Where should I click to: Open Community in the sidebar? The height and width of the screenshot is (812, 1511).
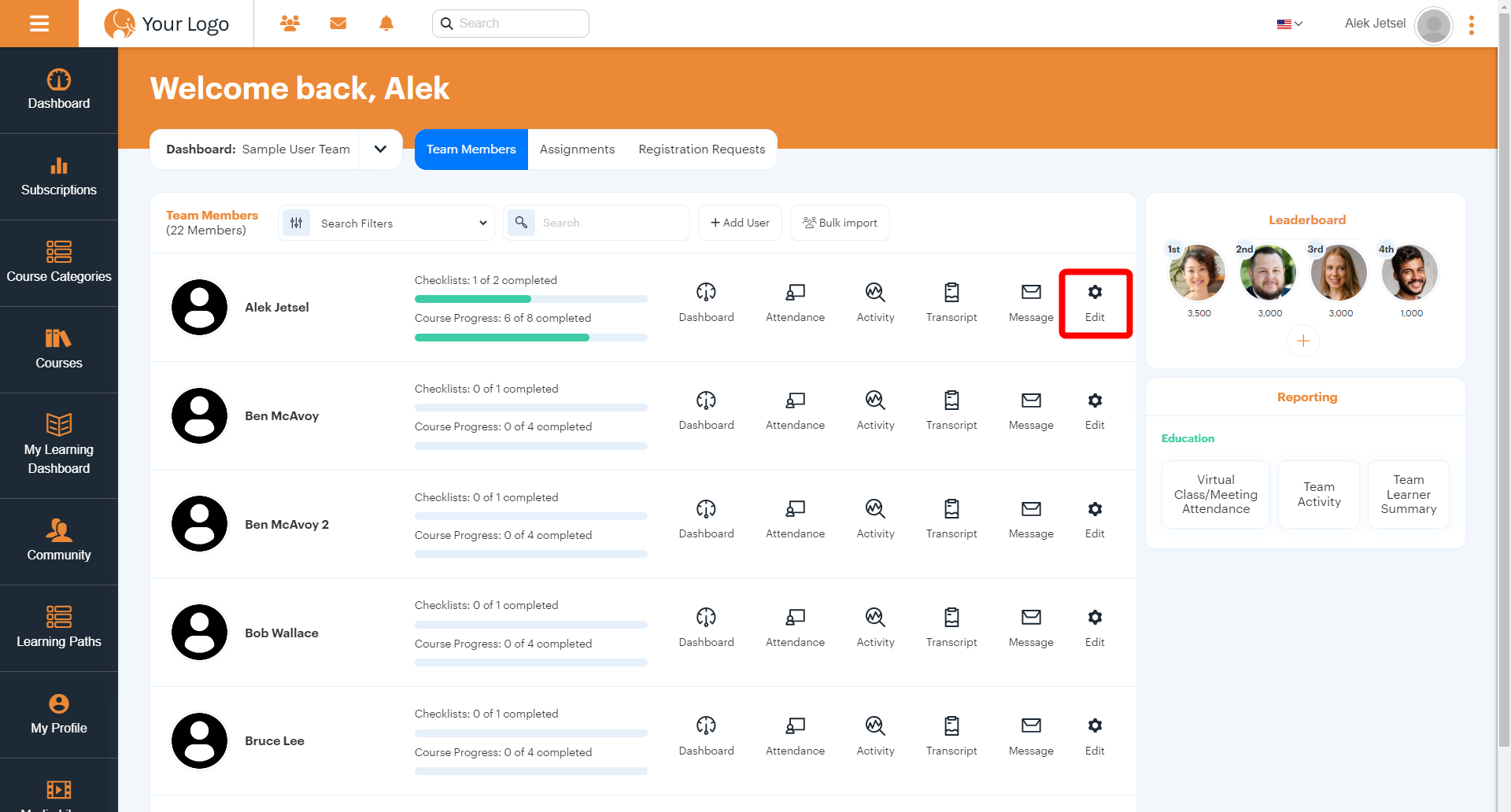(59, 542)
